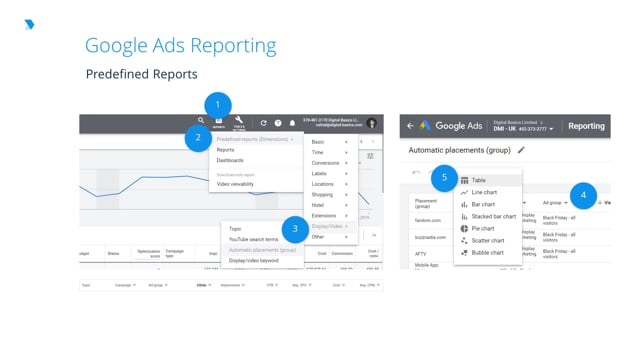Image resolution: width=640 pixels, height=360 pixels.
Task: Select Automatic placements (group) report
Action: pos(262,250)
